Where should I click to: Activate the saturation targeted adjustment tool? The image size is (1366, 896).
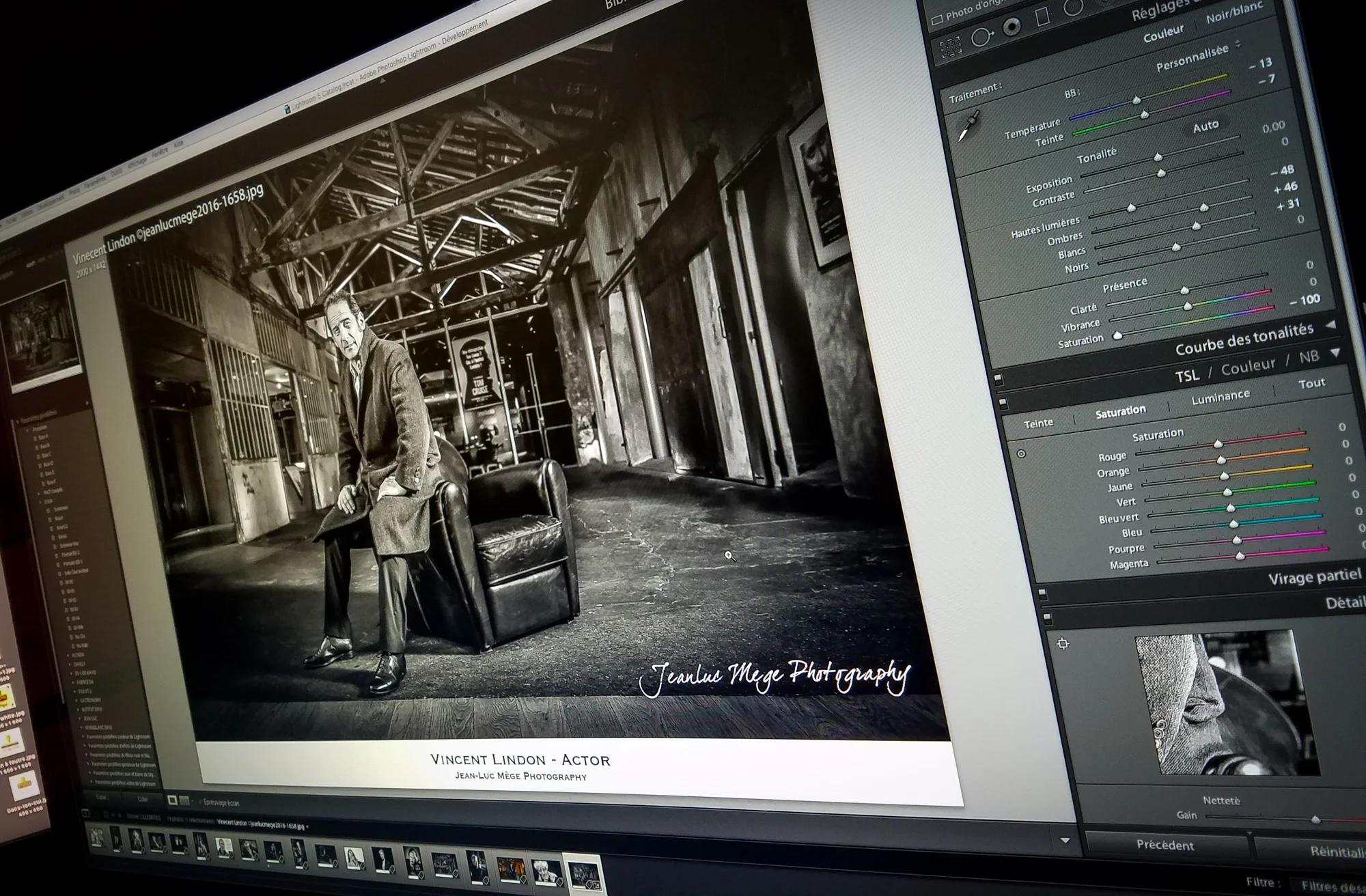coord(1021,453)
